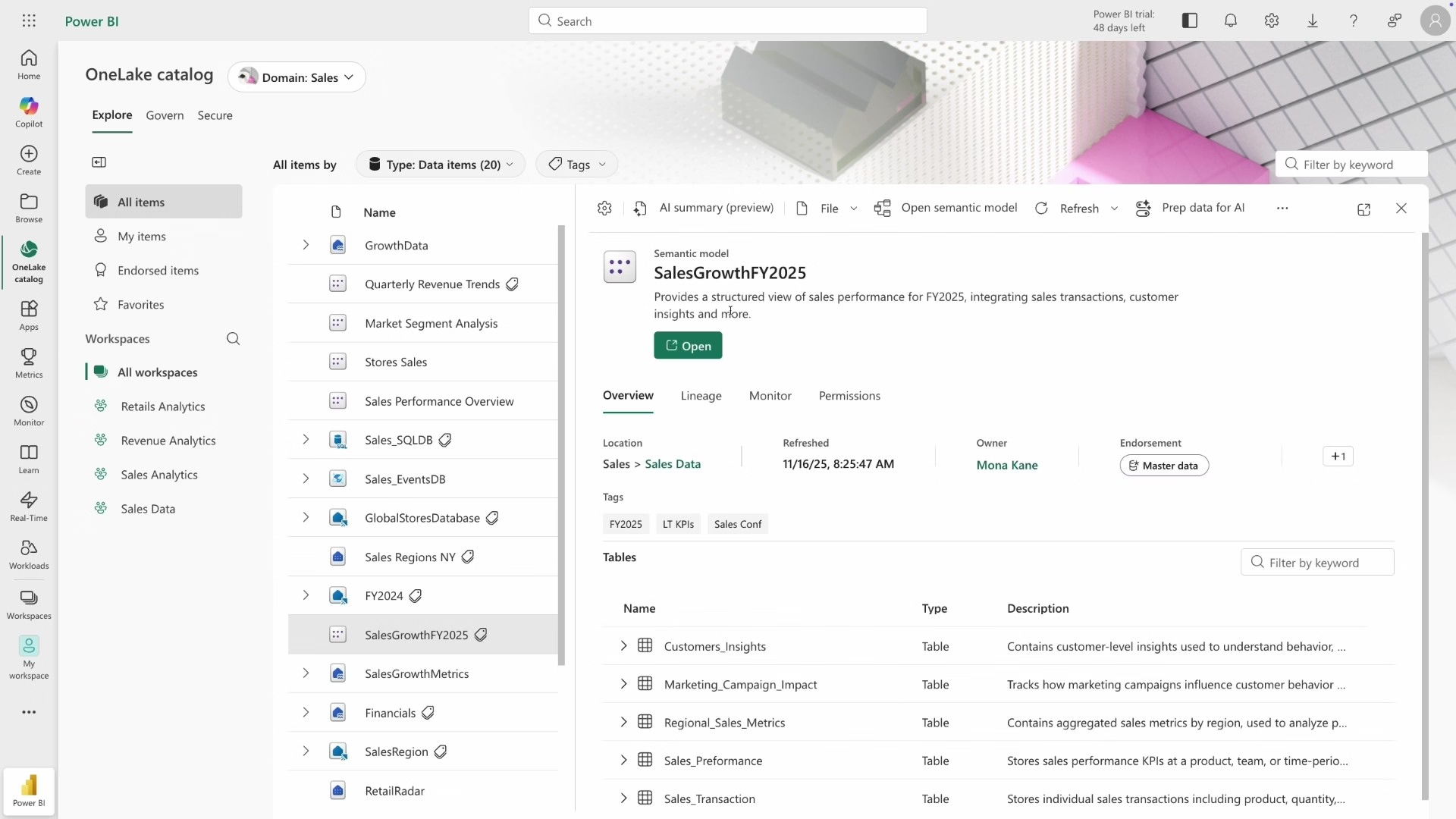Open owner Mona Kane link
The width and height of the screenshot is (1456, 819).
click(x=1007, y=466)
